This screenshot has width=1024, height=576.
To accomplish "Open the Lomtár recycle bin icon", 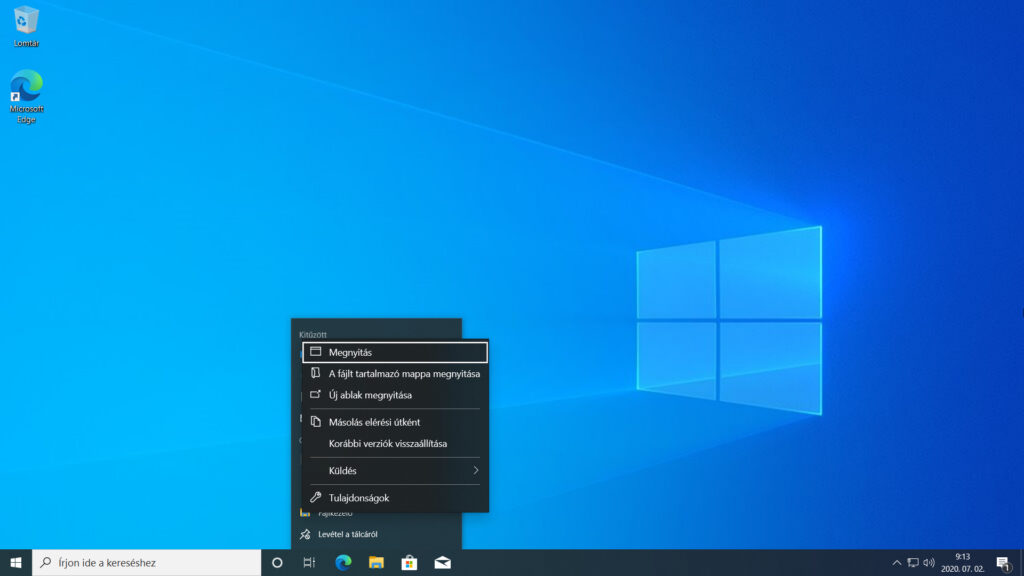I will pyautogui.click(x=26, y=26).
